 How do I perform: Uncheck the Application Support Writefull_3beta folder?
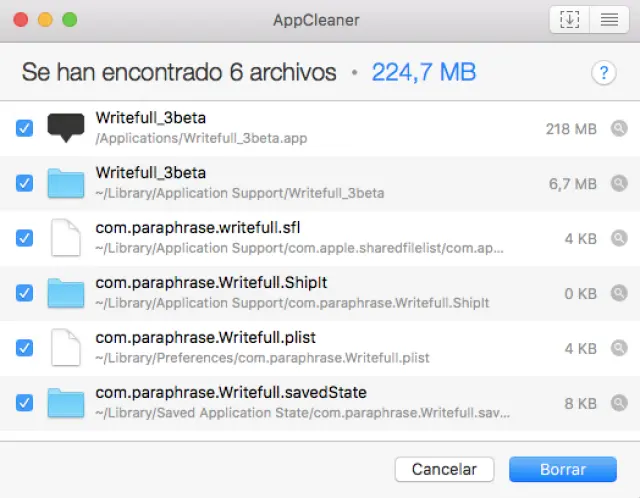pos(25,183)
